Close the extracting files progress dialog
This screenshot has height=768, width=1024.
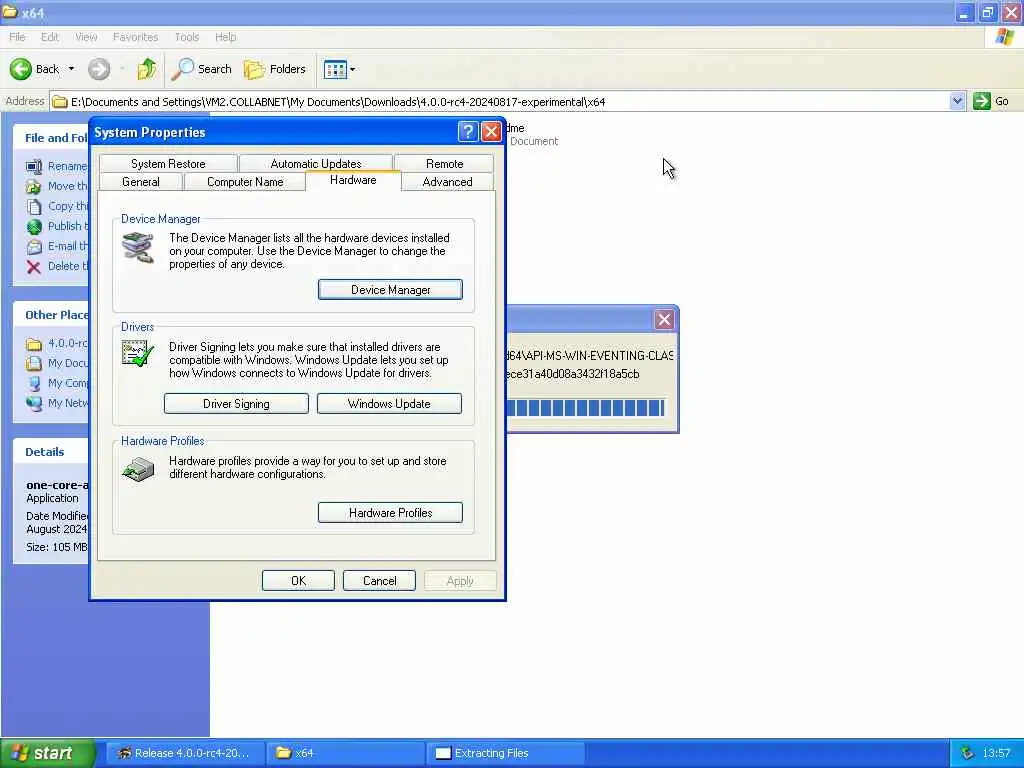tap(664, 319)
